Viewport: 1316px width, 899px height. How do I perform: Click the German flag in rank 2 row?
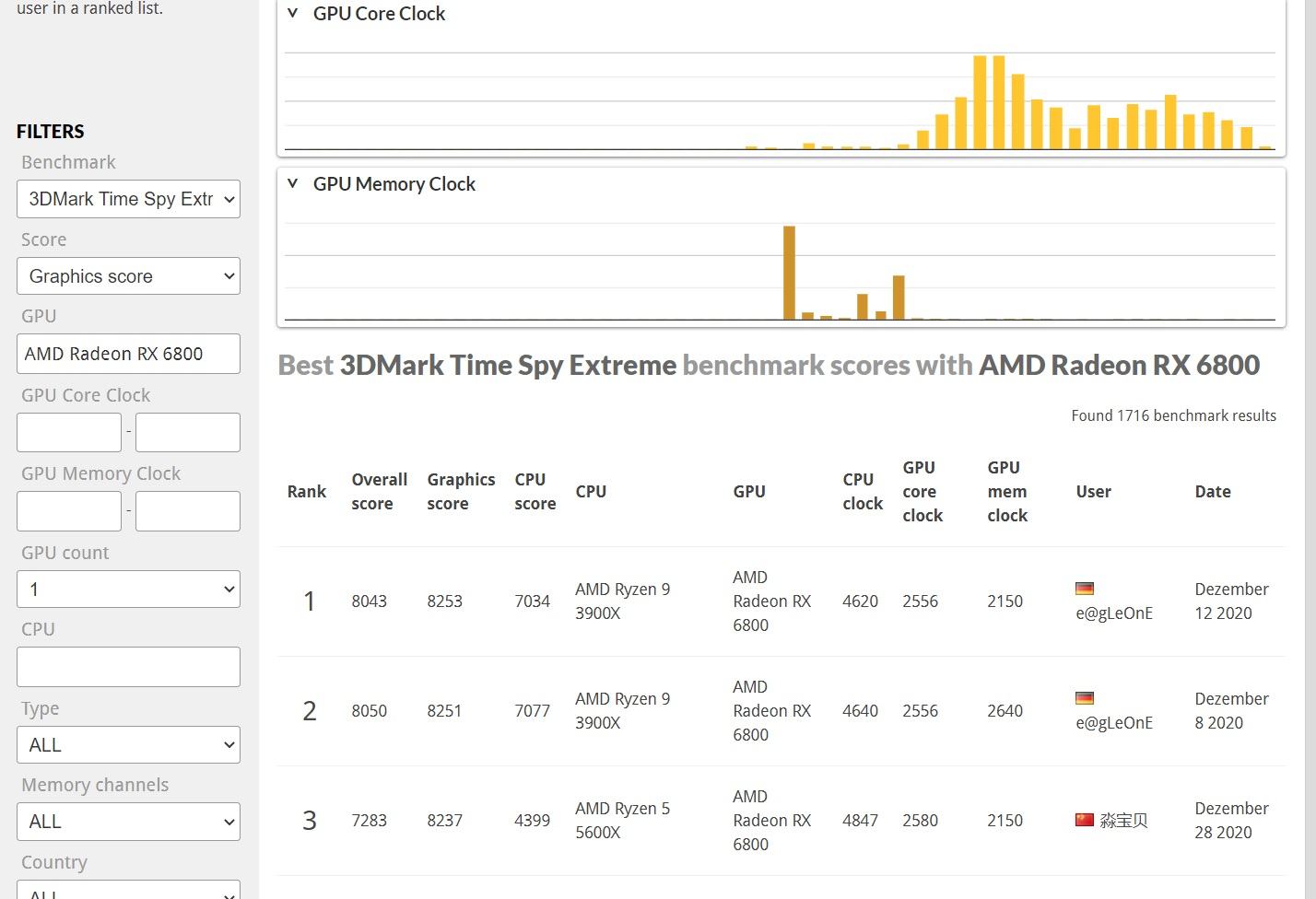(x=1085, y=698)
